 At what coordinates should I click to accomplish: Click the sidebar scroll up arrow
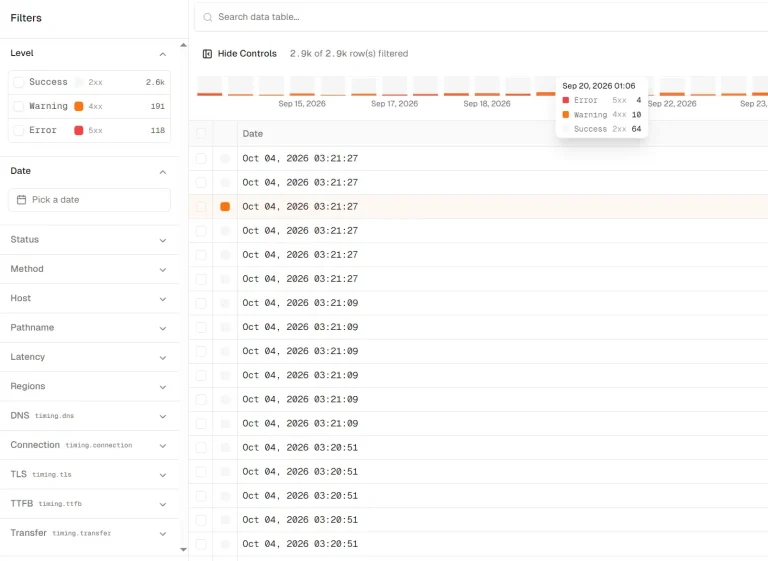[x=183, y=45]
